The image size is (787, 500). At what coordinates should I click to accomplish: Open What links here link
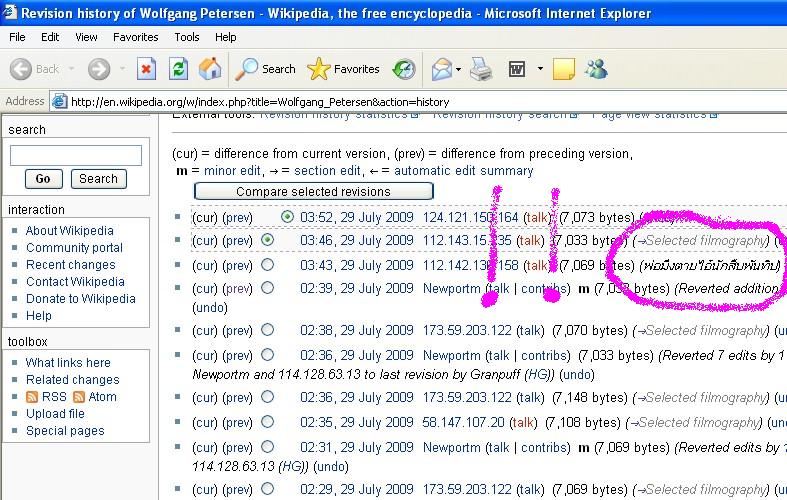(x=68, y=363)
